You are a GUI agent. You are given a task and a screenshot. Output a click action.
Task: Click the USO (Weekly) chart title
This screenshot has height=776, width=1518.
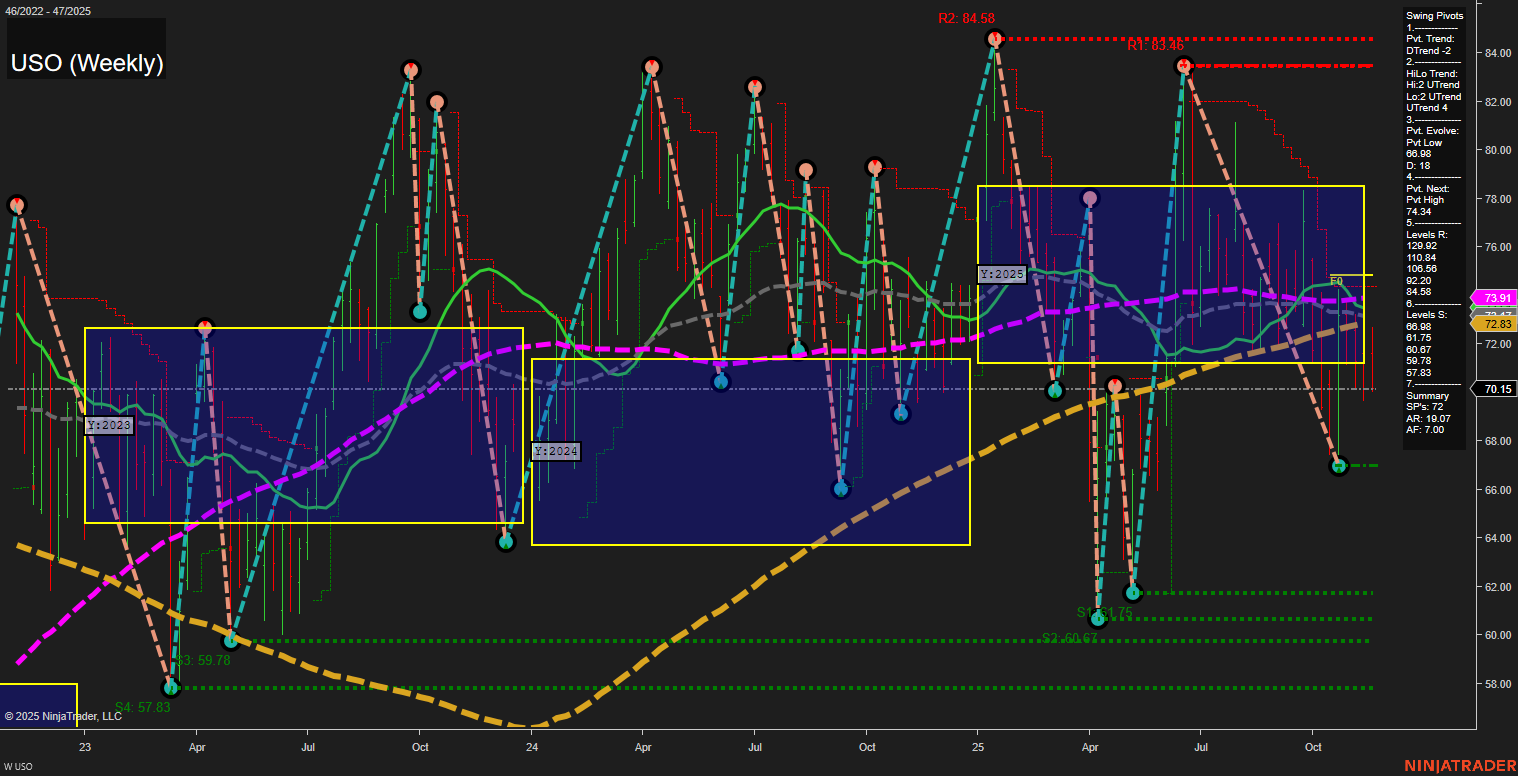[87, 63]
